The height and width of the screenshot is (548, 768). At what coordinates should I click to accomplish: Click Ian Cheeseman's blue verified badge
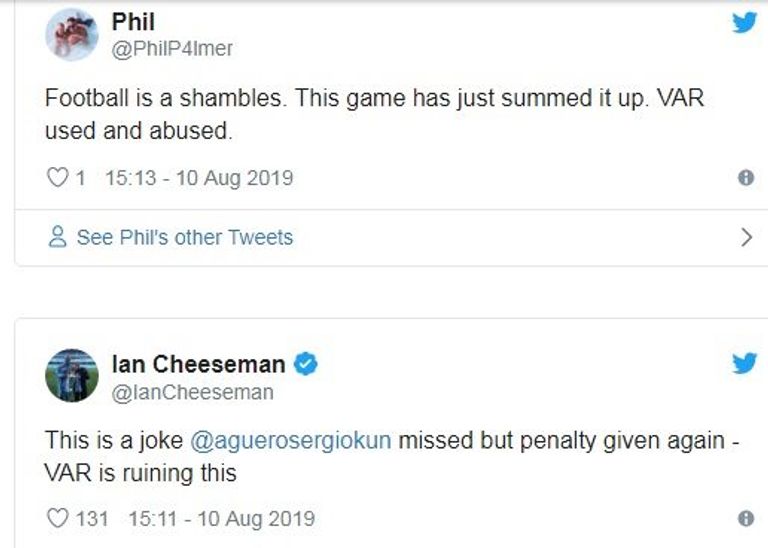[x=306, y=365]
